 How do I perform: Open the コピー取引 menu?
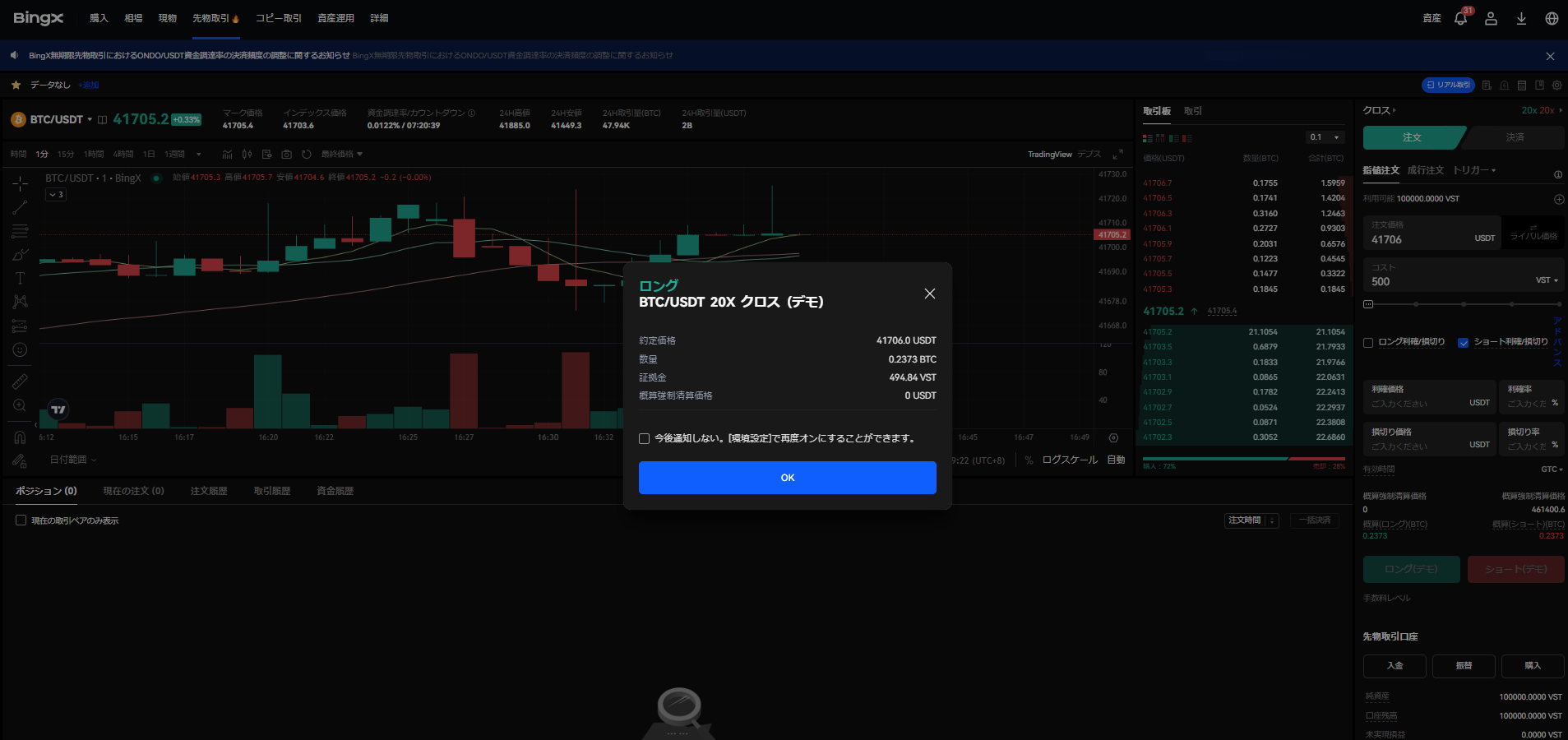coord(279,18)
